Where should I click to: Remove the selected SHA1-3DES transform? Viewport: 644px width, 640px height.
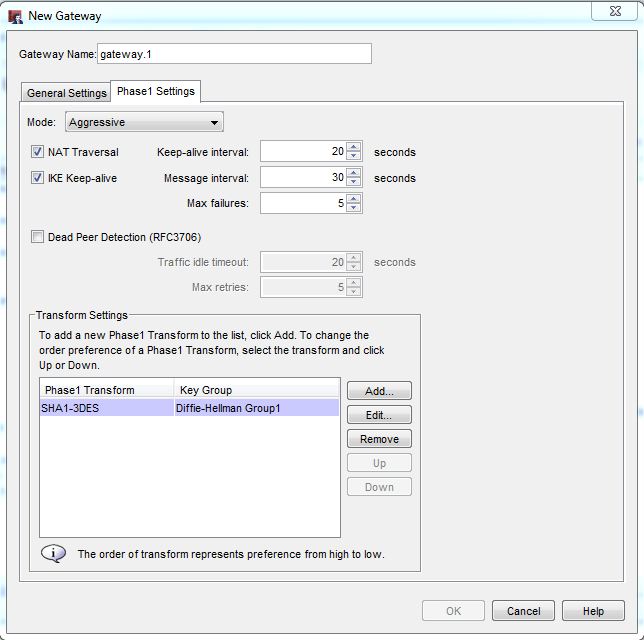[379, 439]
